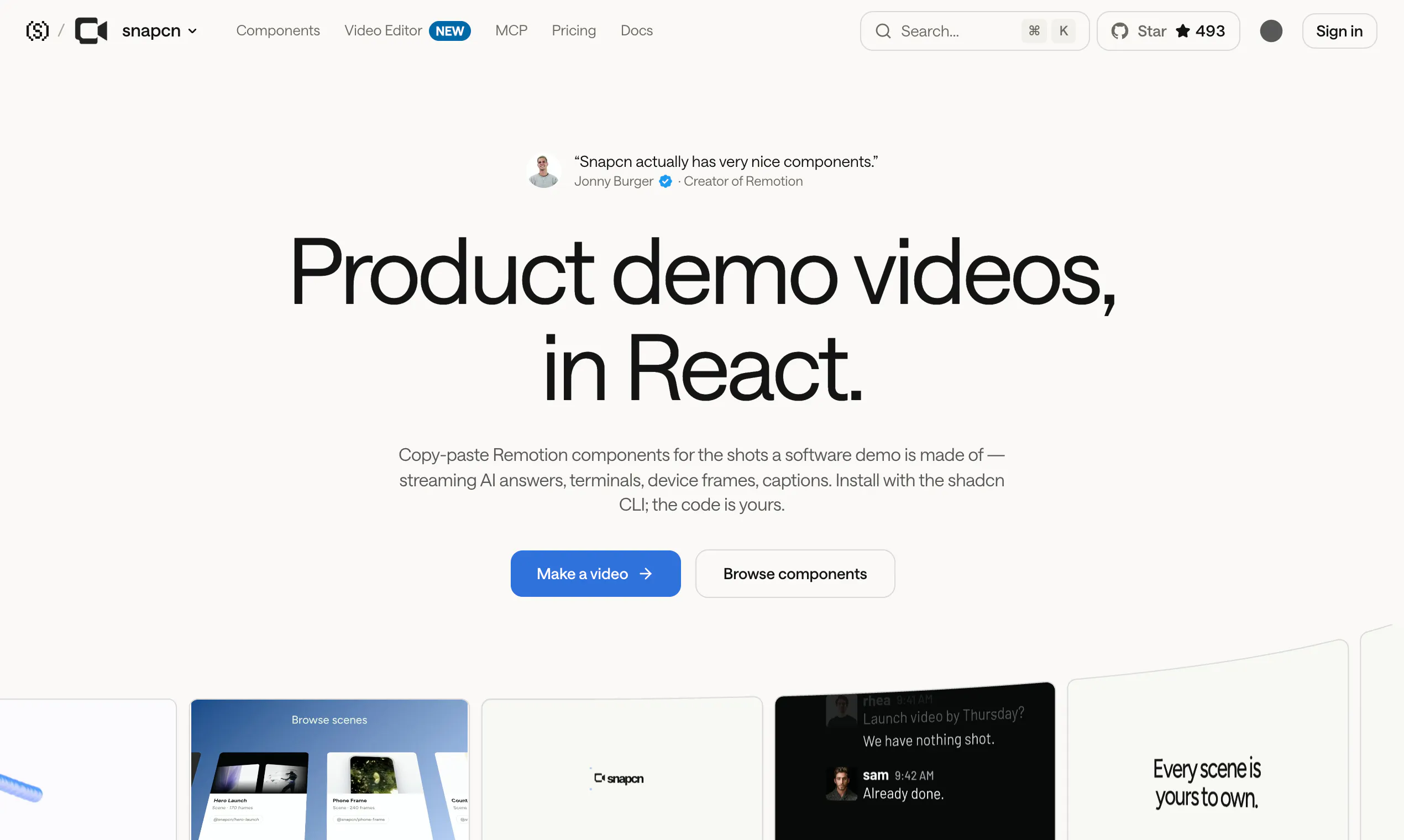Click the ⌘ shortcut key badge
Screen dimensions: 1404x840
coord(1034,30)
